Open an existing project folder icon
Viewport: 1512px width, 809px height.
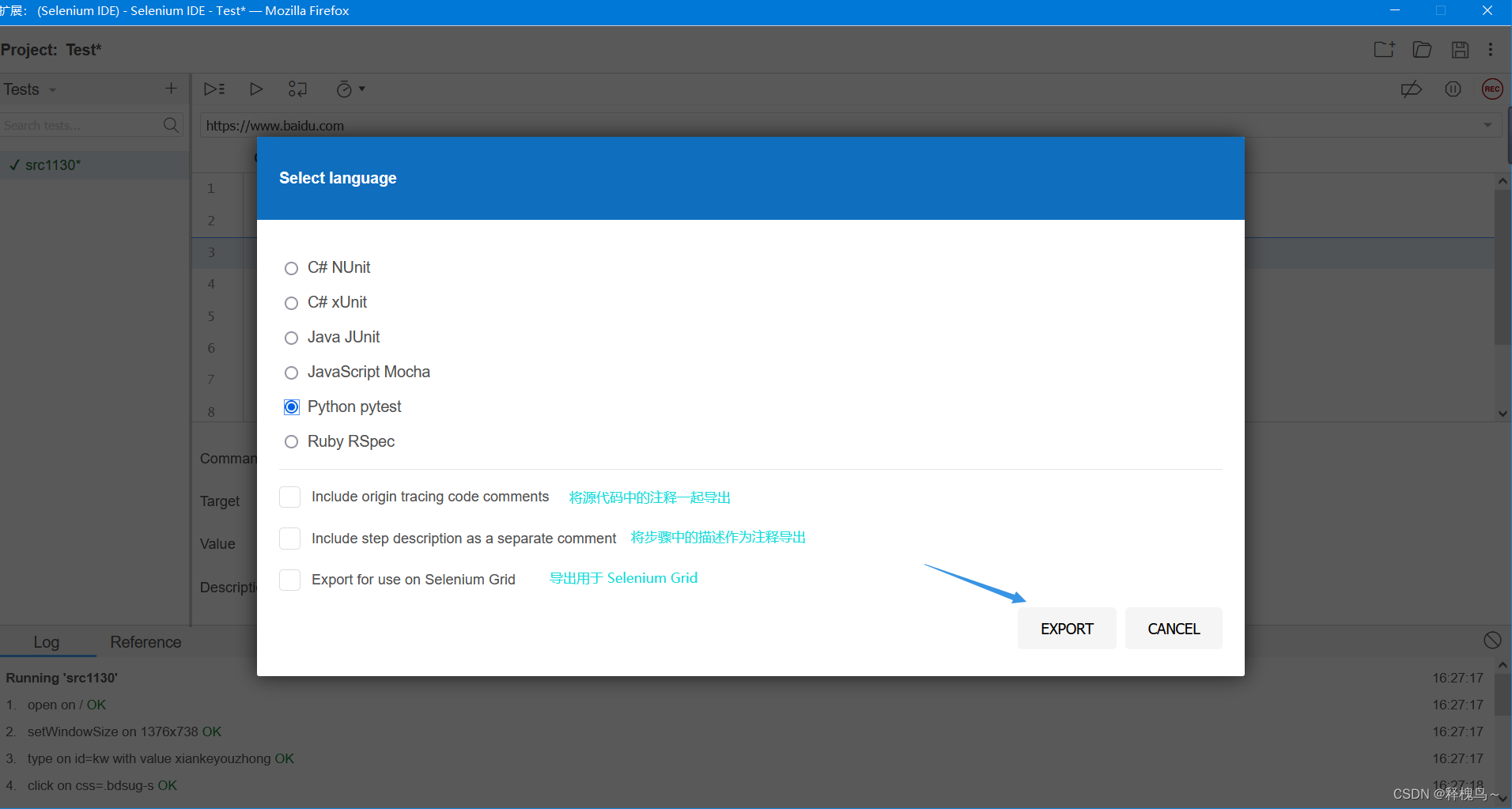click(x=1422, y=50)
